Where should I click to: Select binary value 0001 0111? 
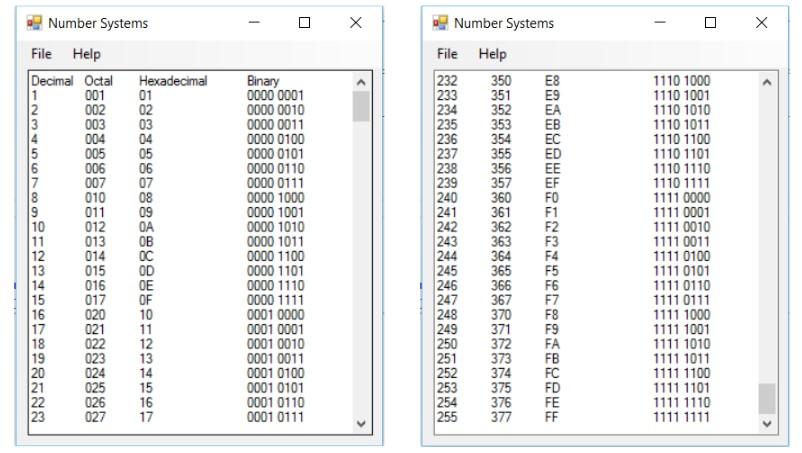point(275,417)
